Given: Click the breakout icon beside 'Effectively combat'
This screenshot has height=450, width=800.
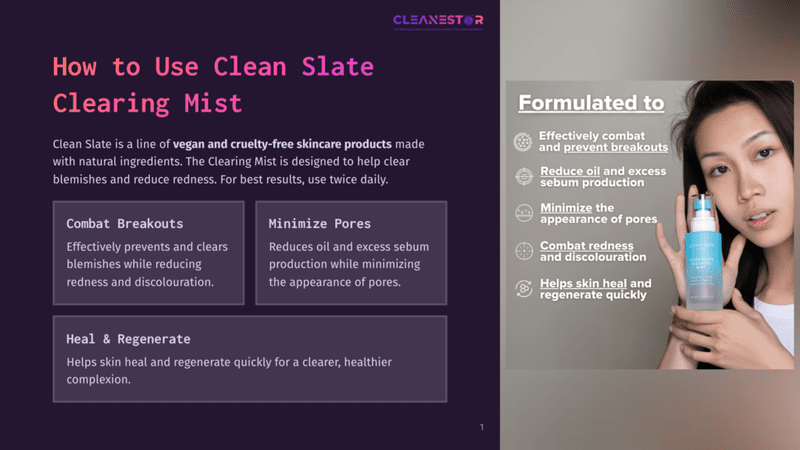Looking at the screenshot, I should tap(523, 142).
